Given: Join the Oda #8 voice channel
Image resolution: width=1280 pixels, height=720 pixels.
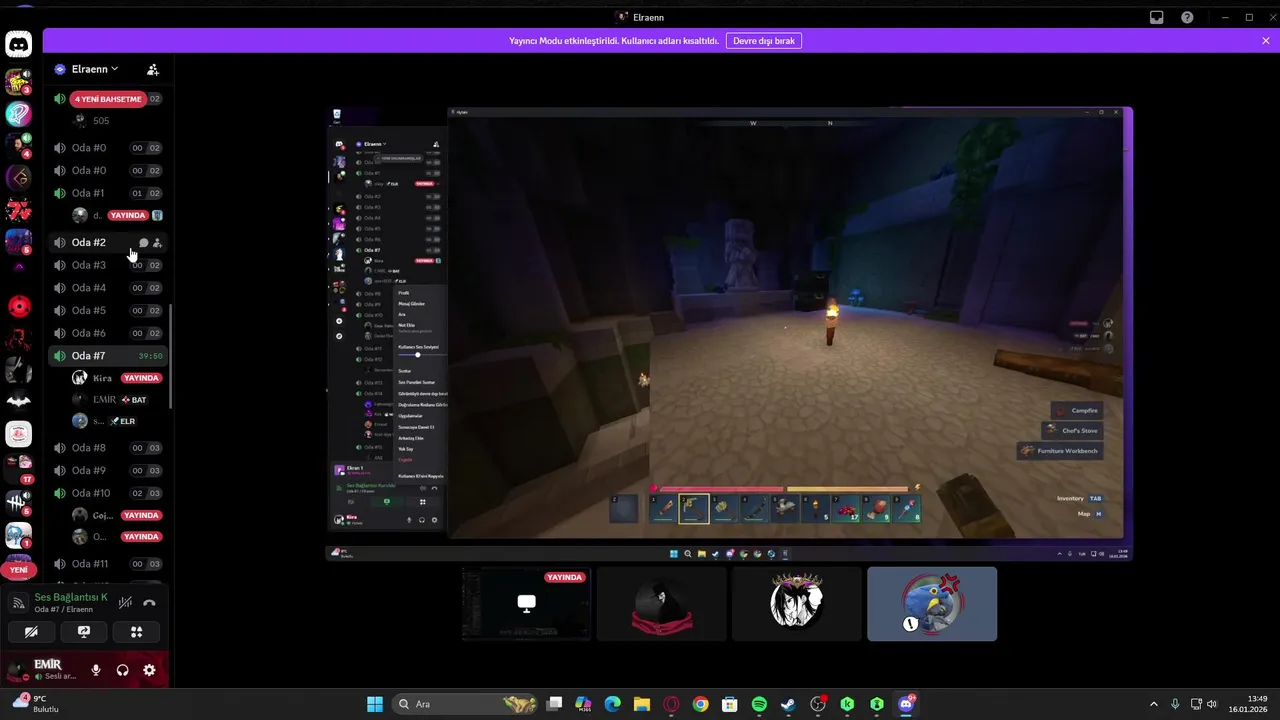Looking at the screenshot, I should 108,448.
